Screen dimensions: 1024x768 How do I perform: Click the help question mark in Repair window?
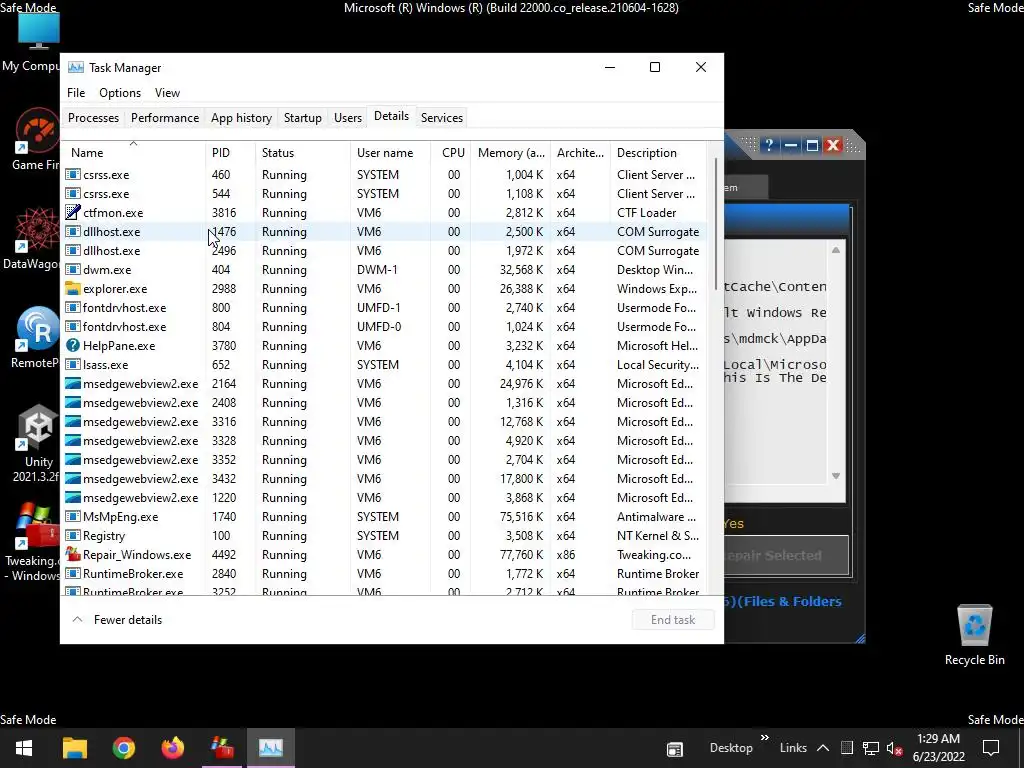(x=769, y=145)
